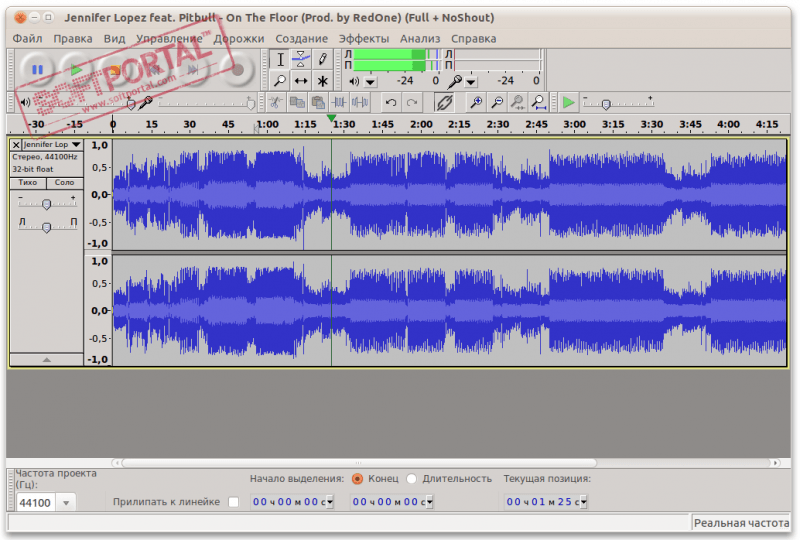Image resolution: width=800 pixels, height=540 pixels.
Task: Click the Silence audio icon
Action: tap(360, 103)
